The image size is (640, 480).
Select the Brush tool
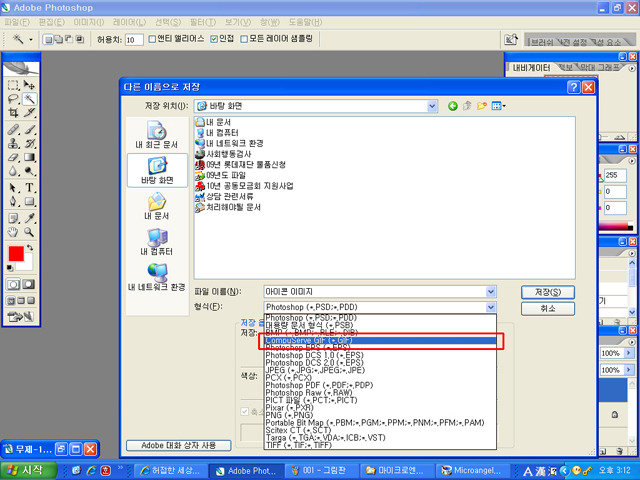29,130
